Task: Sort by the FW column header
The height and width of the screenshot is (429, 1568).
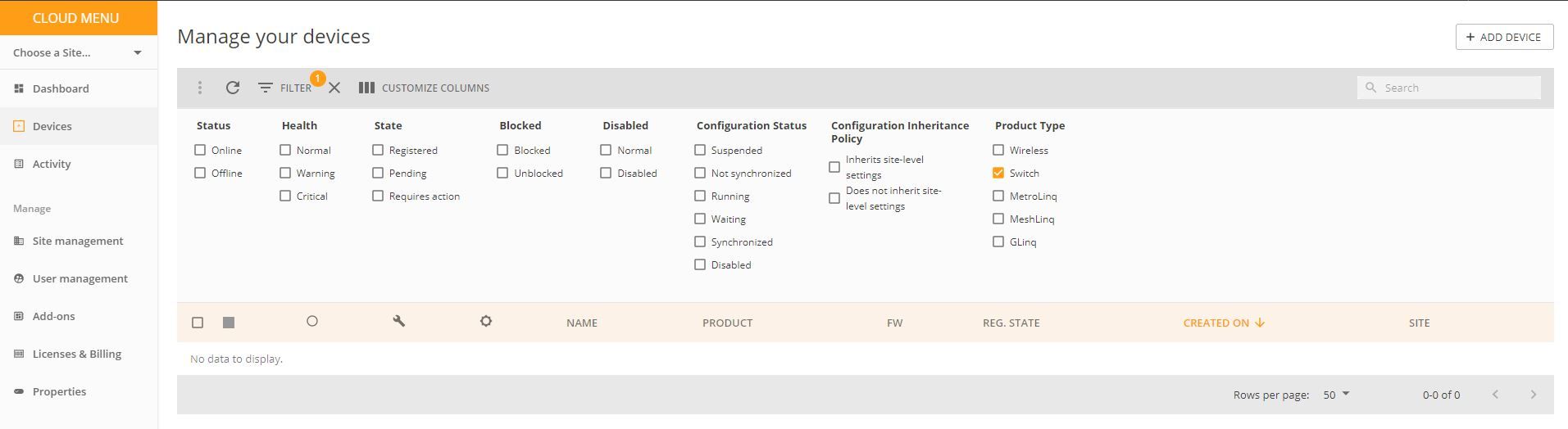Action: tap(894, 323)
